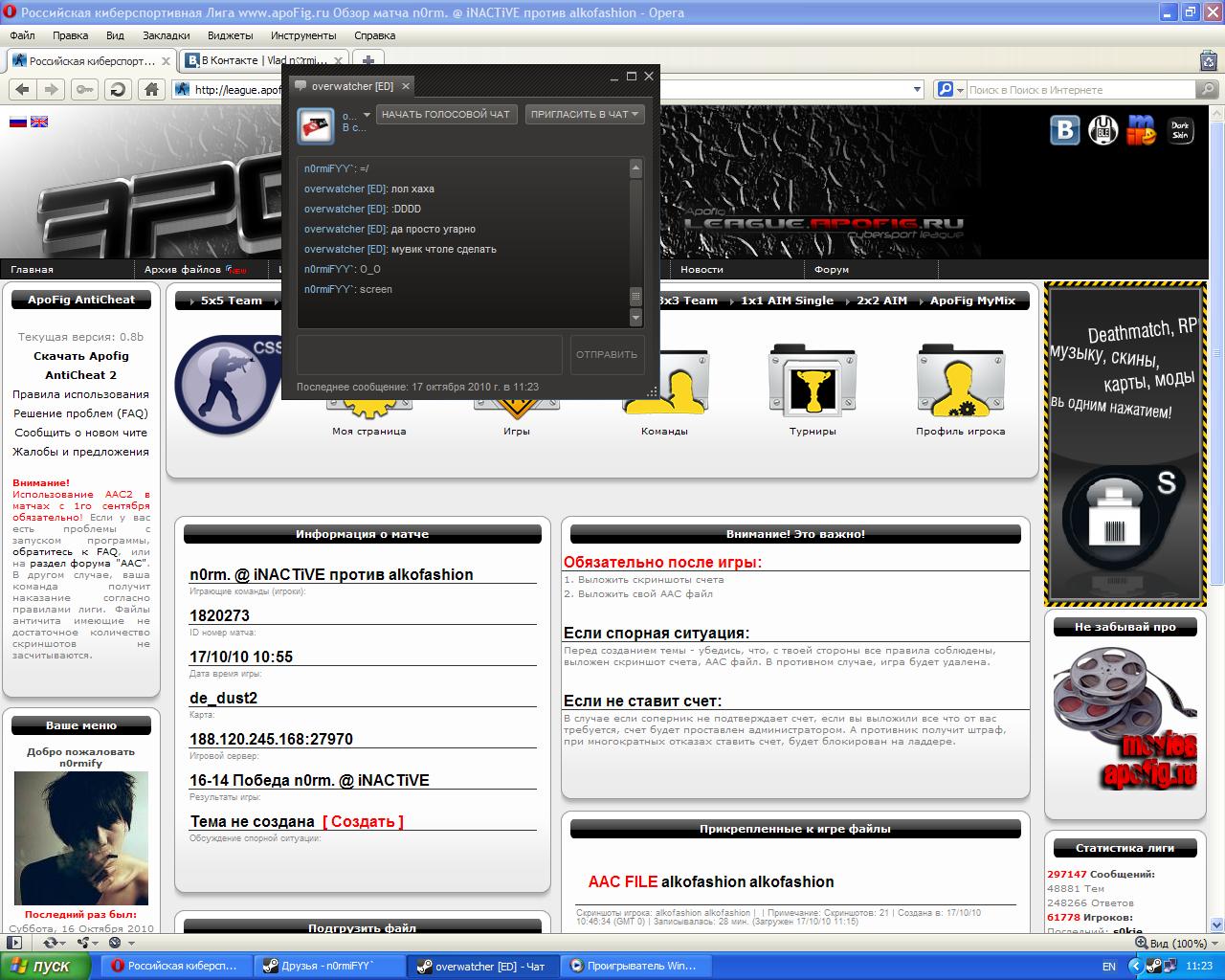Close the В Контакте tab
This screenshot has width=1225, height=980.
click(338, 60)
